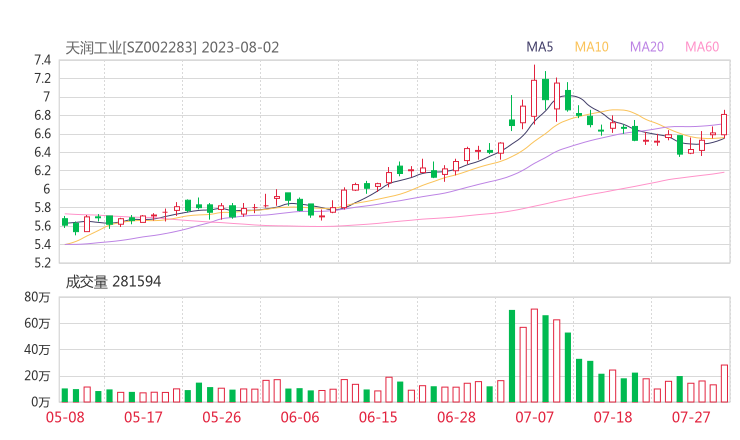Viewport: 740px width, 440px height.
Task: Click the 80万 volume axis label
Action: pos(37,297)
